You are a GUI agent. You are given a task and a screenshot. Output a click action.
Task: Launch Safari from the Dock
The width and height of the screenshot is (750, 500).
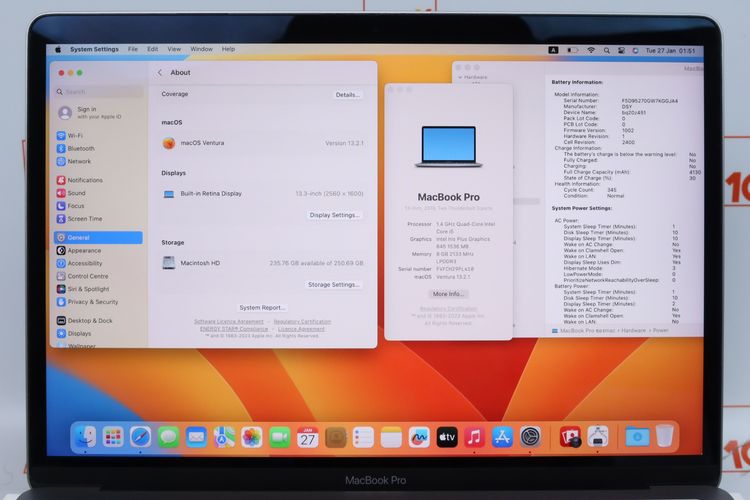coord(141,436)
